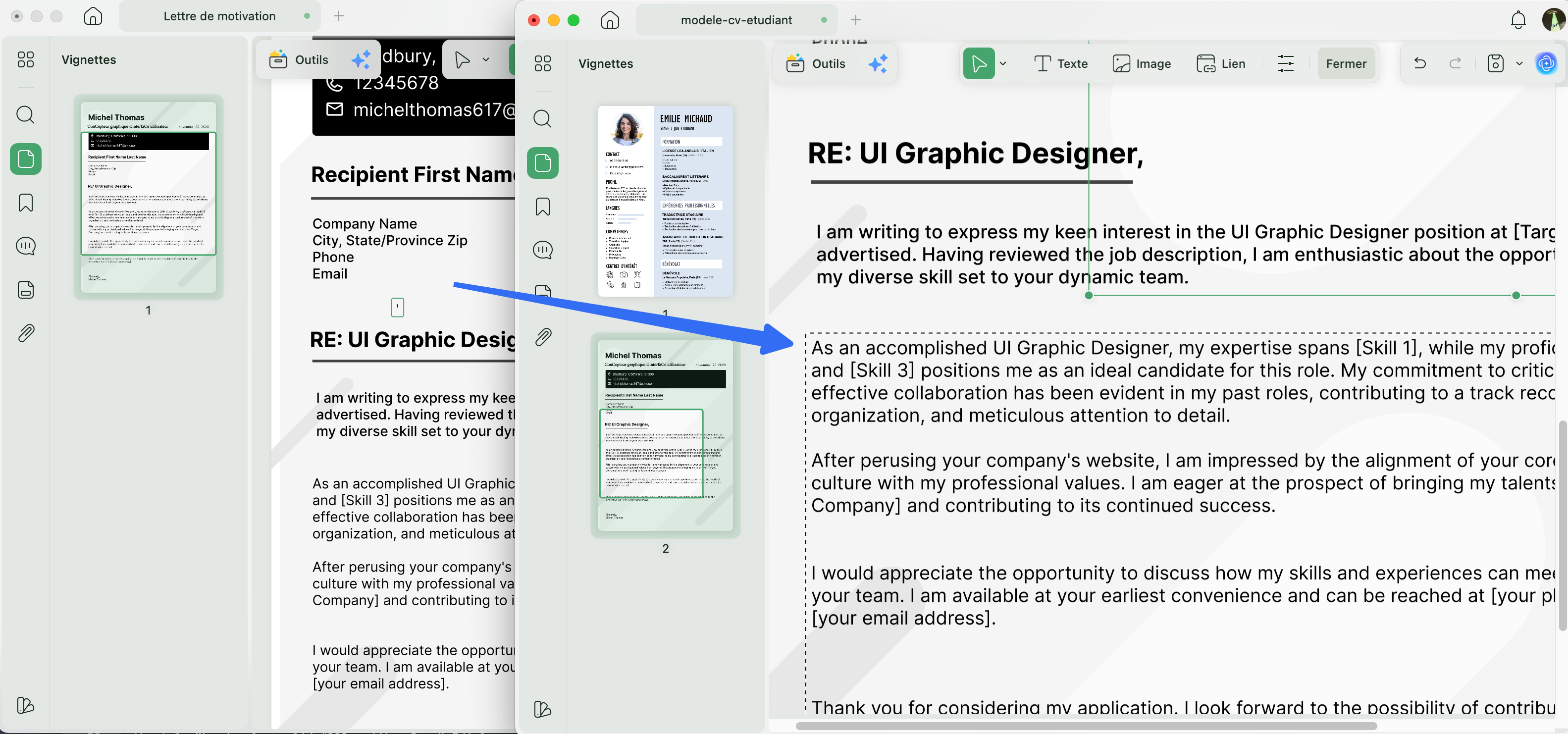
Task: Select the Emilie Michaud page 1 thumbnail
Action: [x=665, y=202]
